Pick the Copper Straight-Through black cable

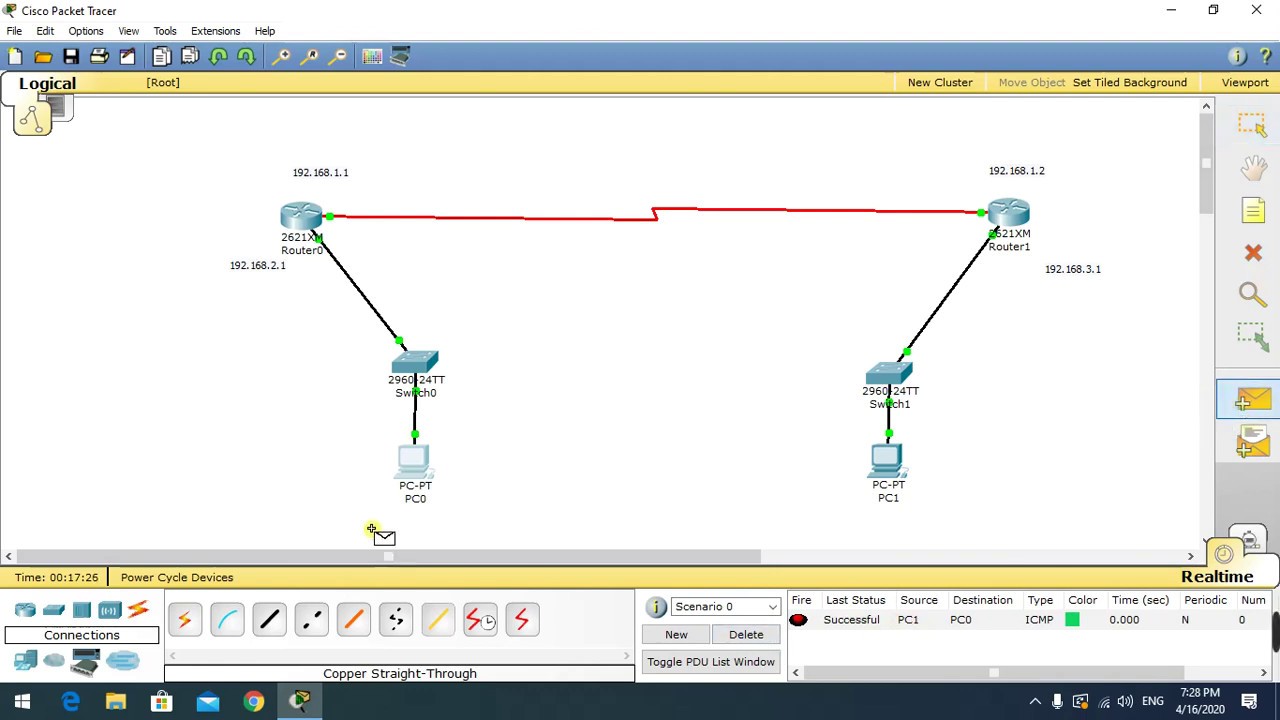pos(269,620)
